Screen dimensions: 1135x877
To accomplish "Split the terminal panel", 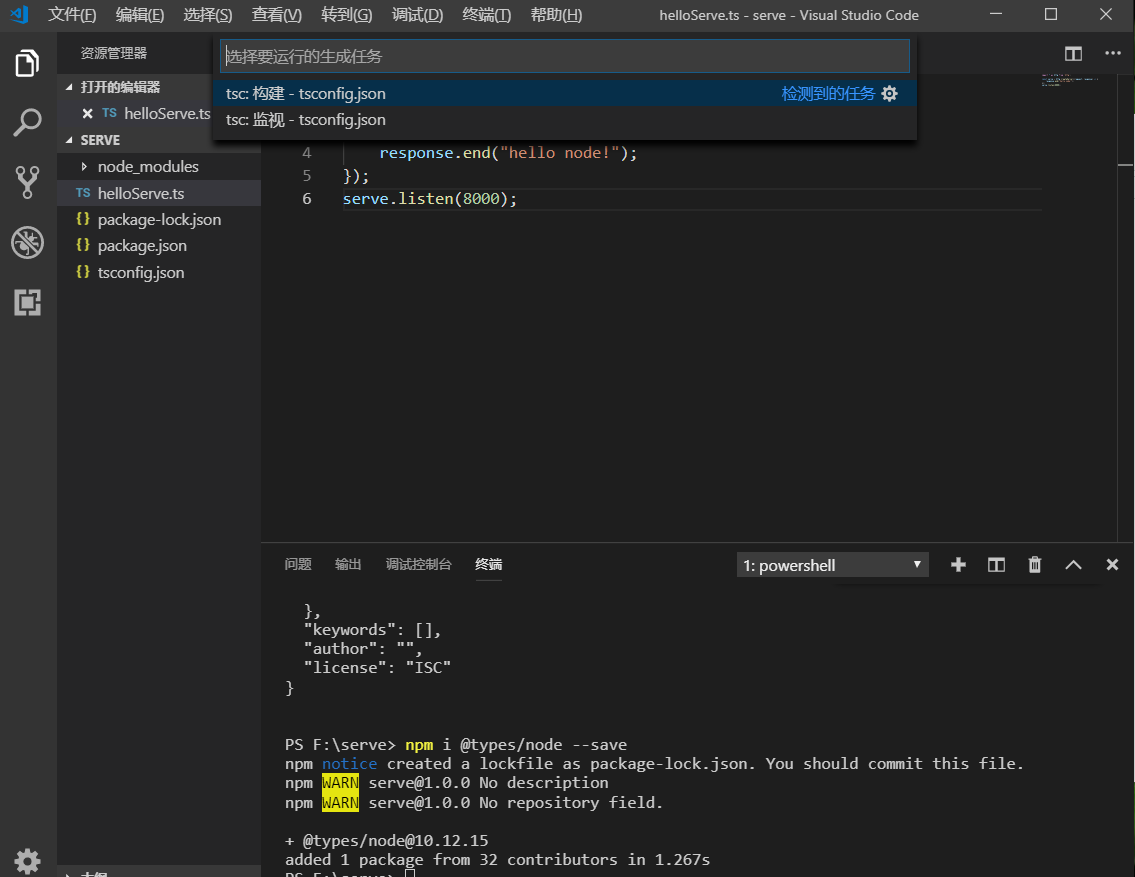I will coord(997,564).
